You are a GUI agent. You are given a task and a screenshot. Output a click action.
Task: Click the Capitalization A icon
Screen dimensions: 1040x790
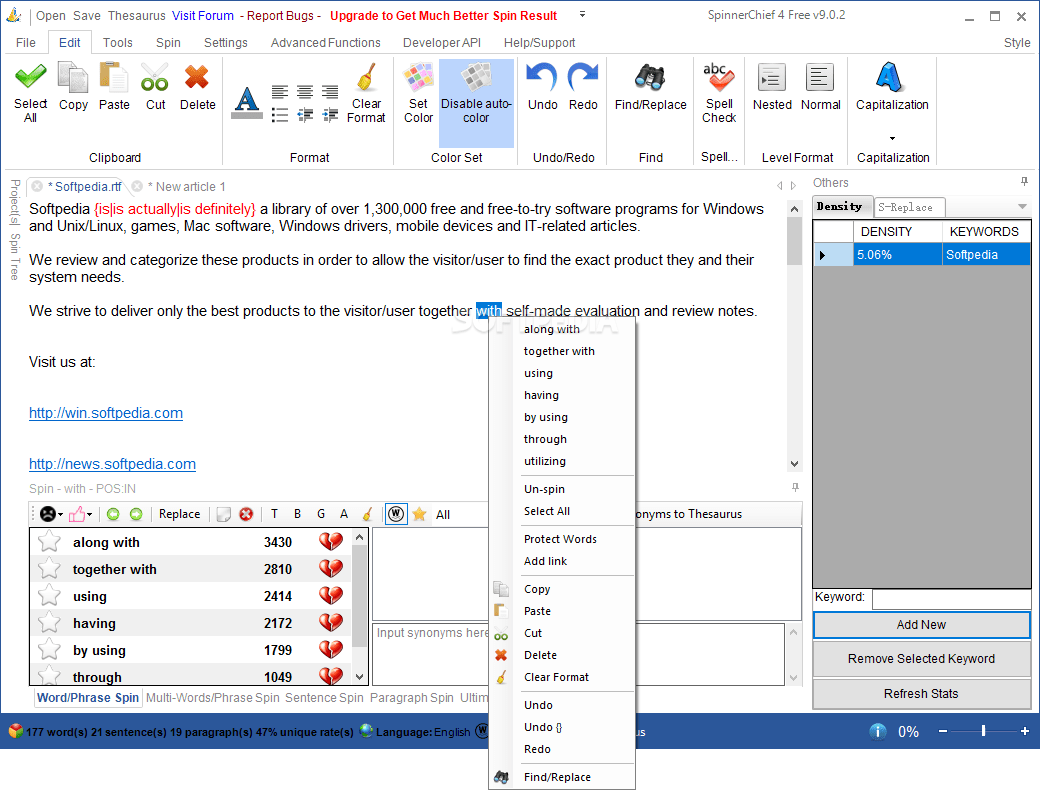(x=889, y=77)
